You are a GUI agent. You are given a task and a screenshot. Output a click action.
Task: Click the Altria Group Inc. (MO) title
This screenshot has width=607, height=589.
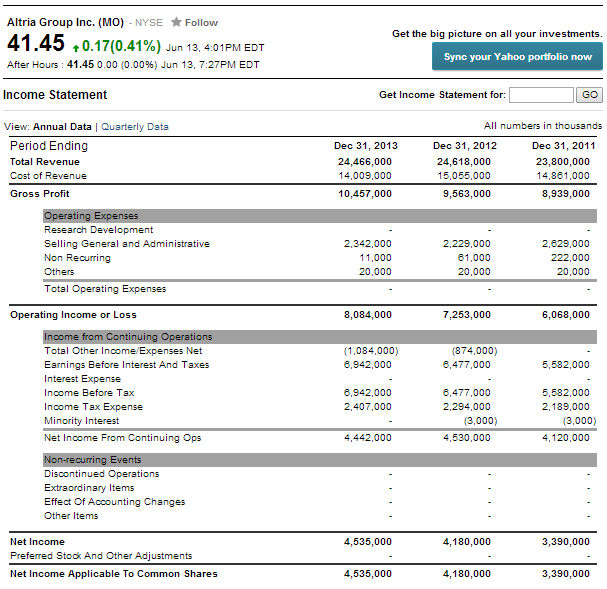tap(65, 22)
